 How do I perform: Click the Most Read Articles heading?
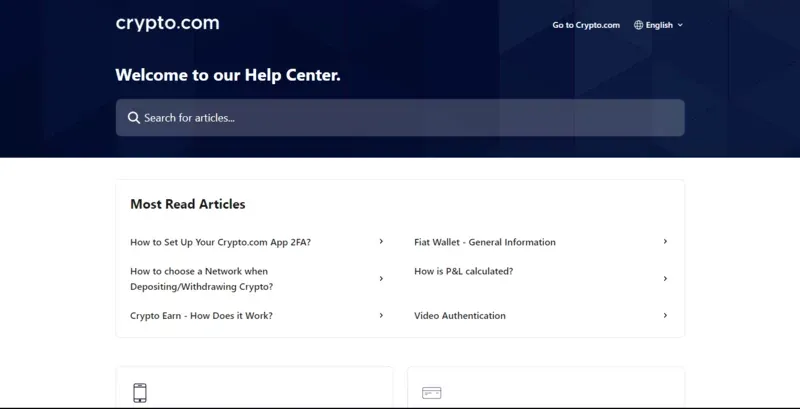tap(188, 204)
